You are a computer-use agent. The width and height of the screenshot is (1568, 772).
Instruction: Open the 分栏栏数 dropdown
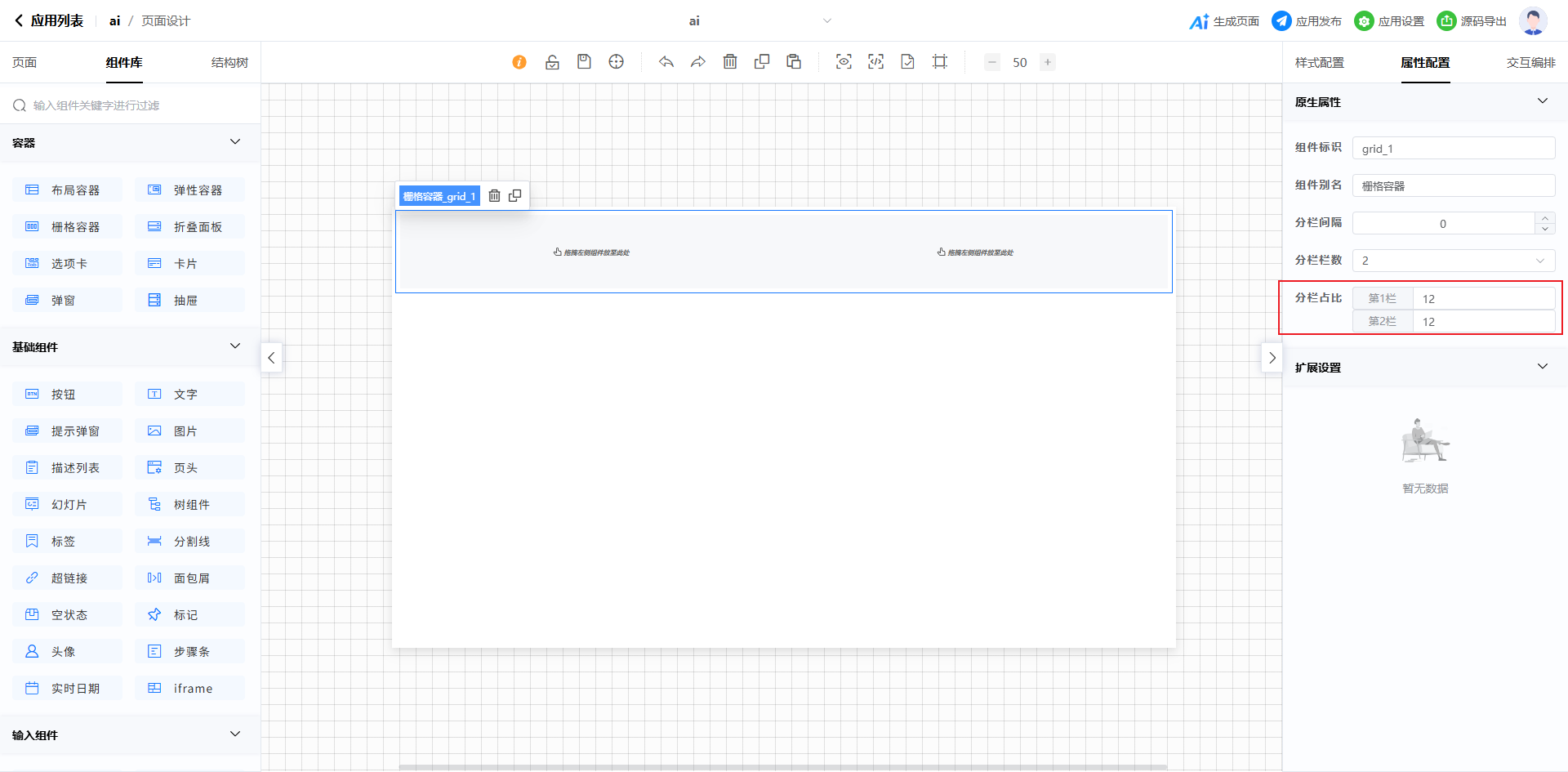tap(1453, 261)
